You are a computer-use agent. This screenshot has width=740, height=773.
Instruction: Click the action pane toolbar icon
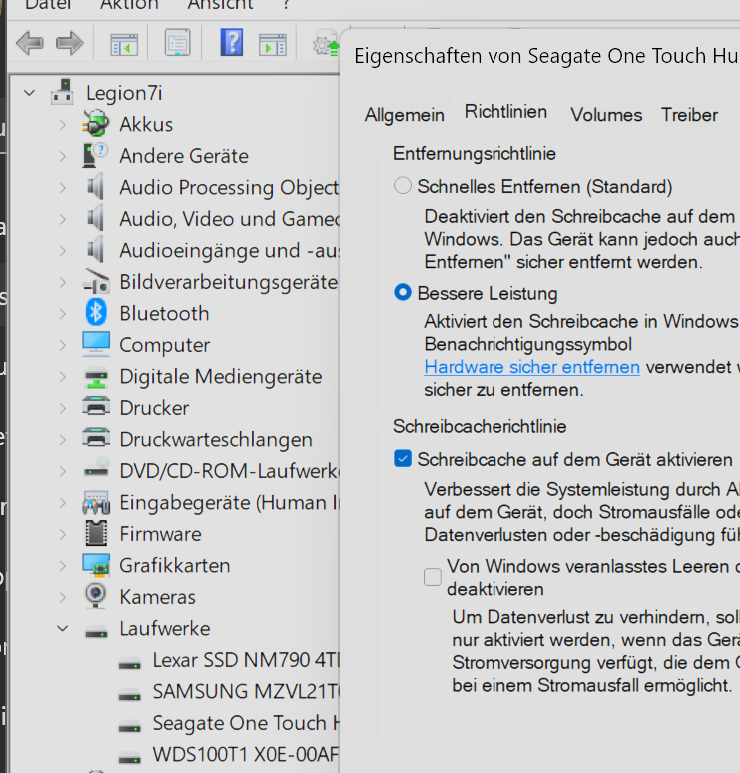273,44
